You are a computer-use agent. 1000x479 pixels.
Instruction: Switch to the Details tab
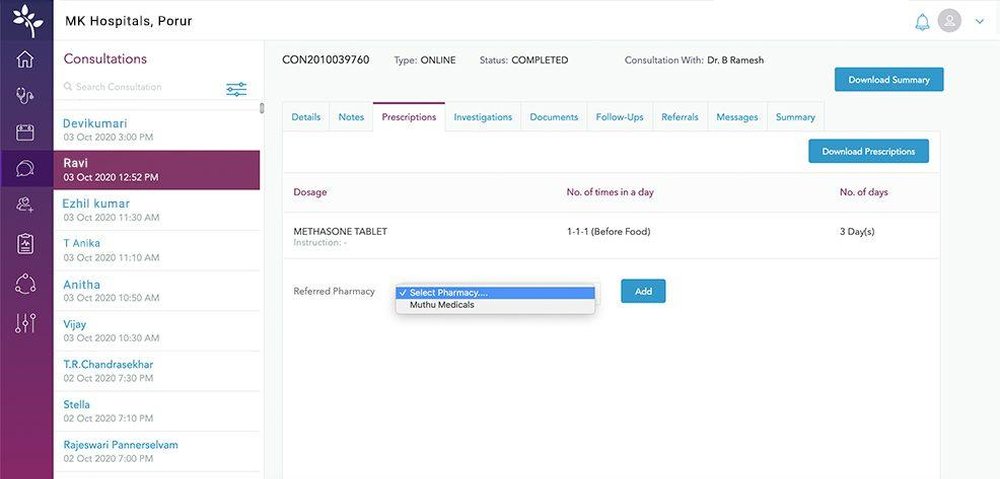pyautogui.click(x=306, y=117)
